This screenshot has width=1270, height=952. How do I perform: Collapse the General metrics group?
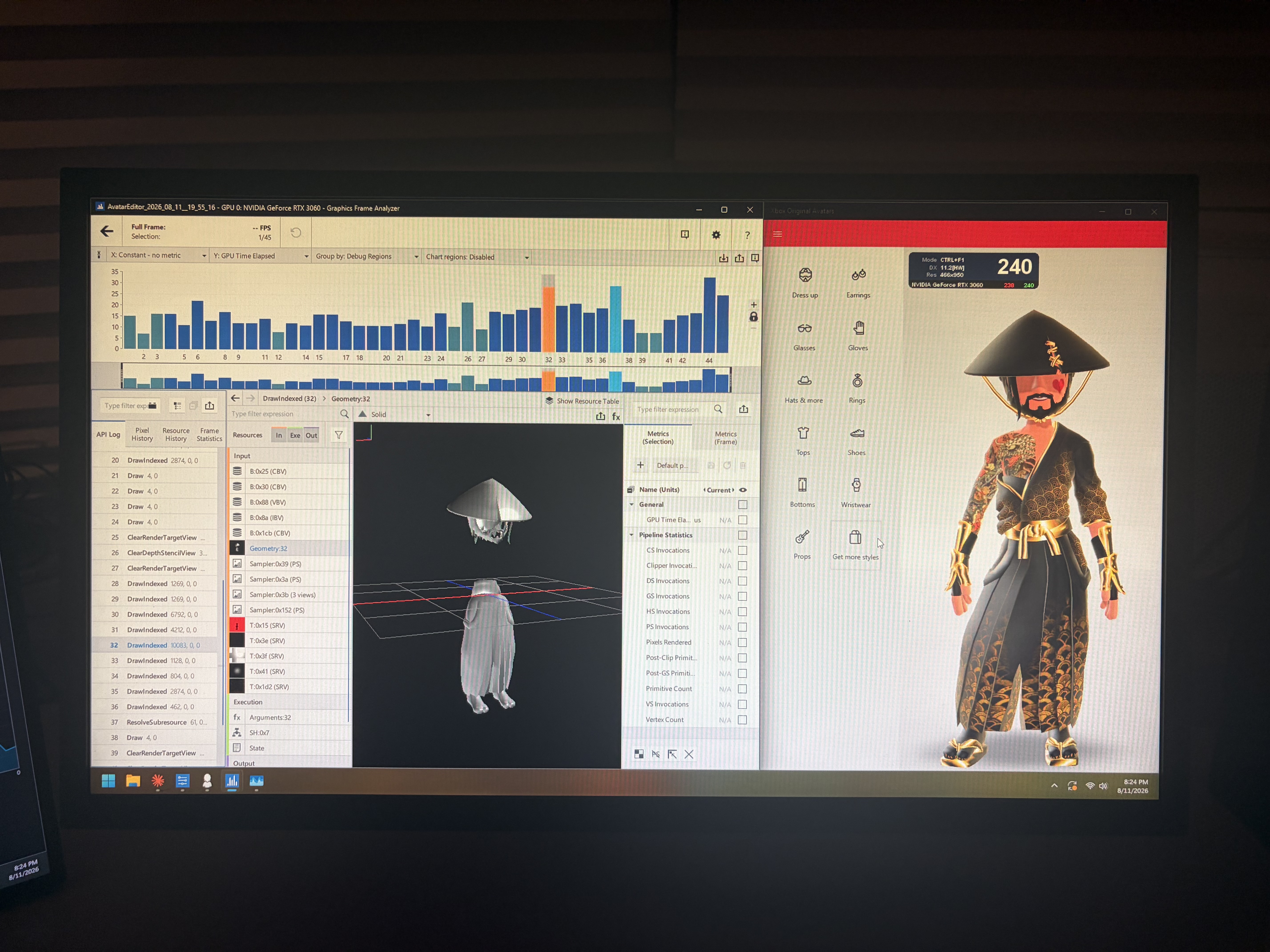632,504
